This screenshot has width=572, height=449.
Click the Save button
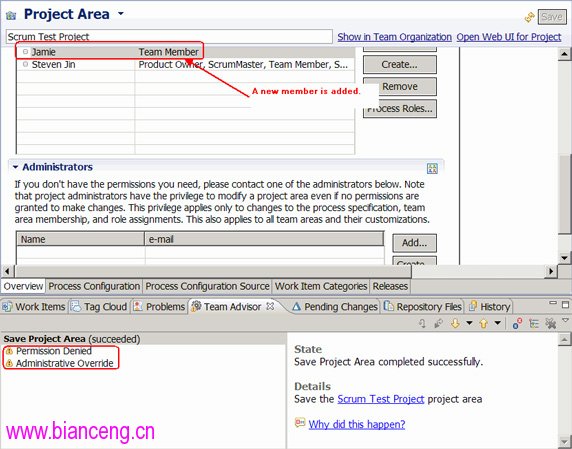pos(552,17)
